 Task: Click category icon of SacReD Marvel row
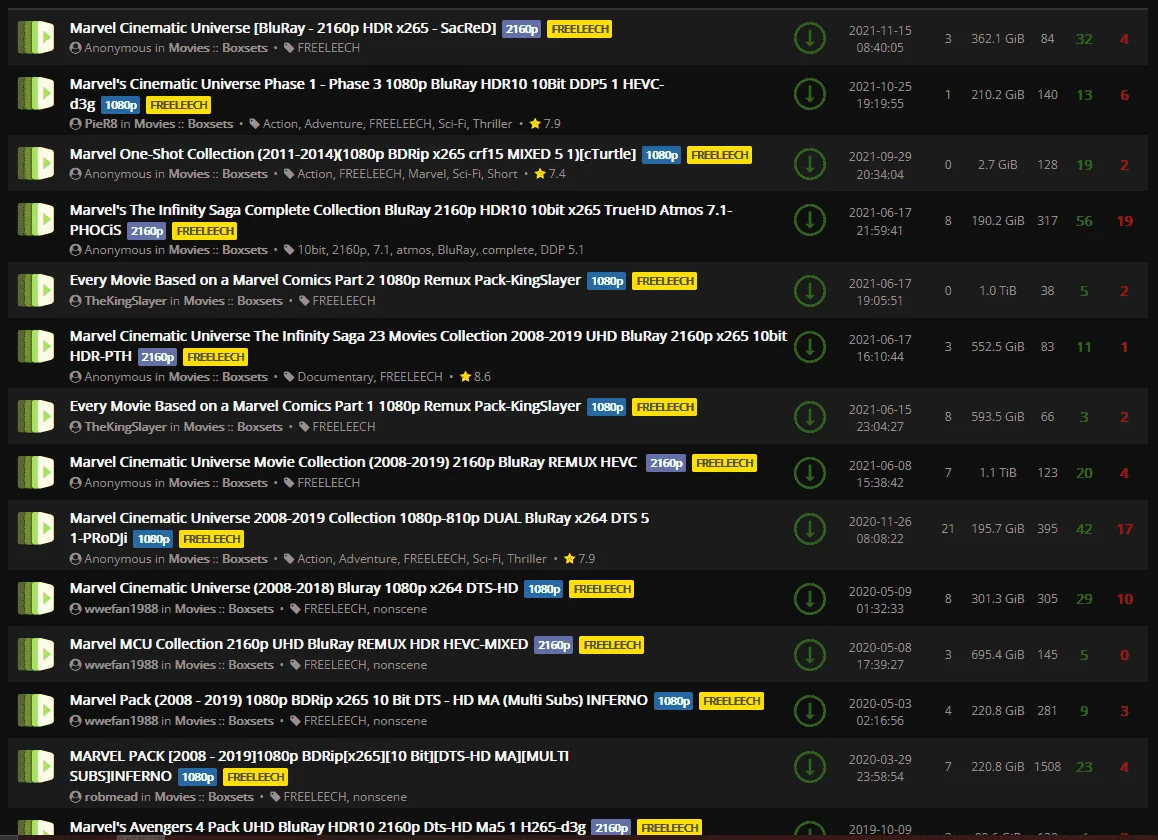pos(35,38)
